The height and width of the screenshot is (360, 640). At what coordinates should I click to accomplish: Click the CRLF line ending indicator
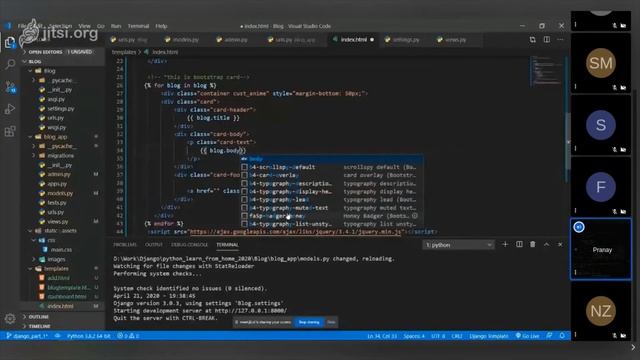coord(457,336)
